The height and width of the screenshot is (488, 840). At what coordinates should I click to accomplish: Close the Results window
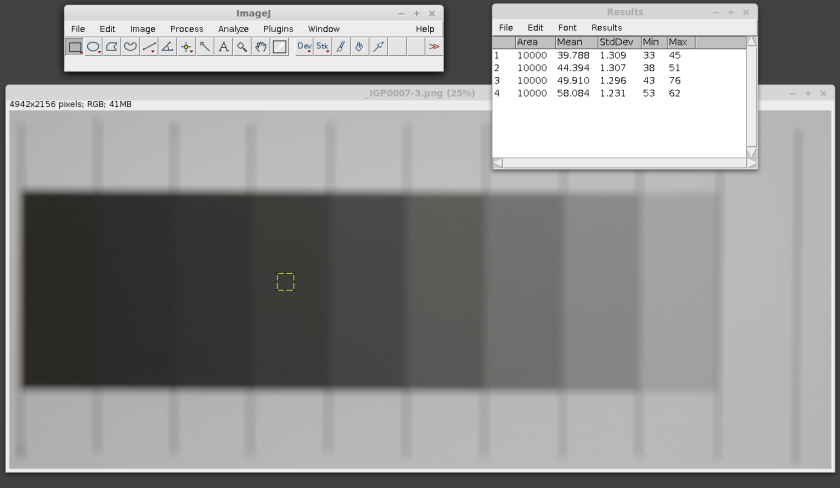tap(746, 12)
